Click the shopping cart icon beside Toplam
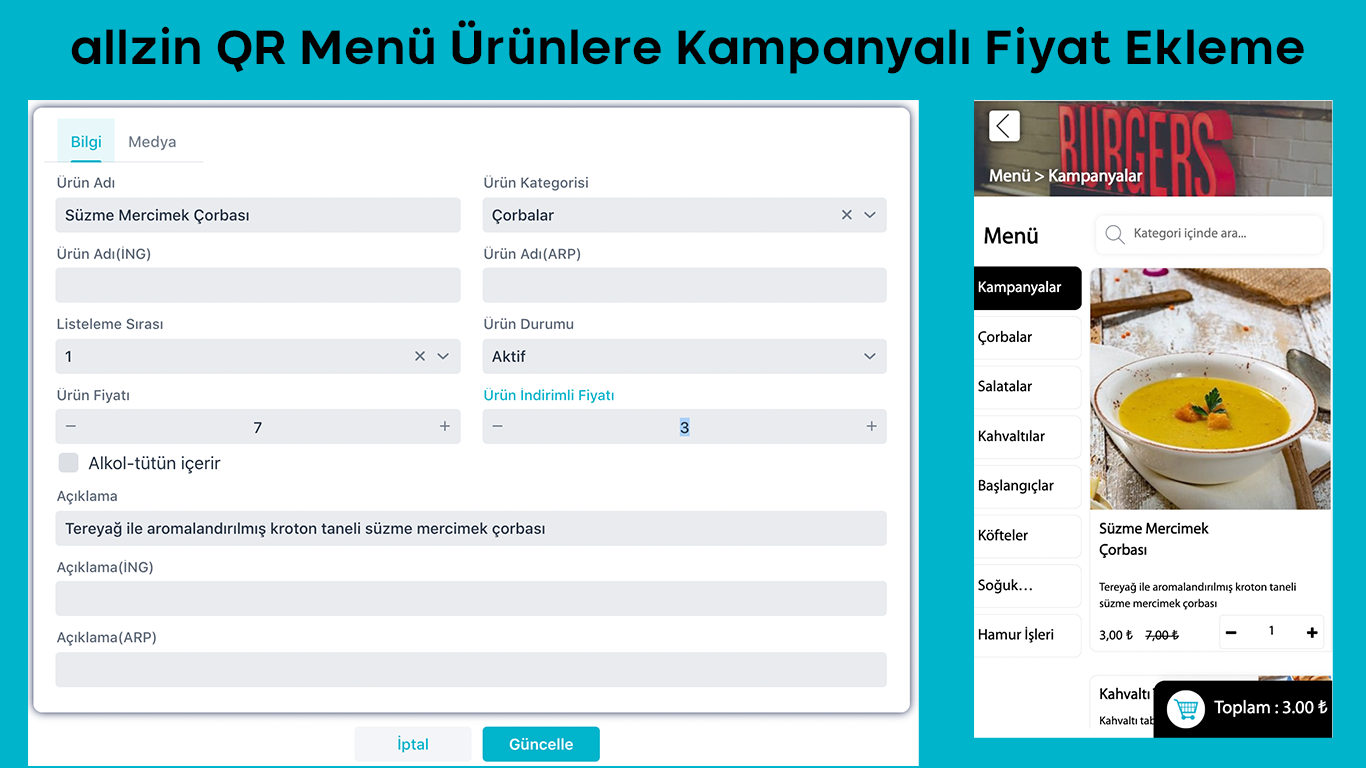Viewport: 1366px width, 768px height. coord(1186,709)
